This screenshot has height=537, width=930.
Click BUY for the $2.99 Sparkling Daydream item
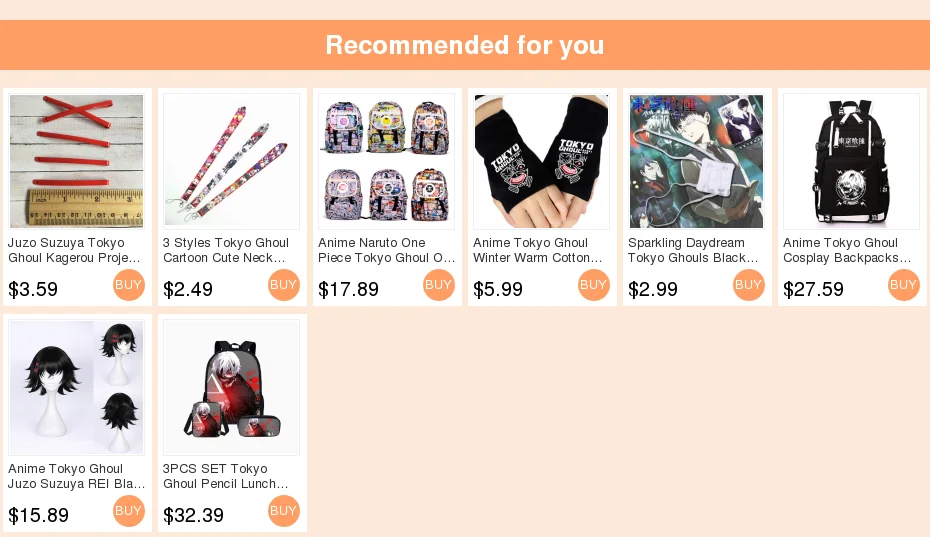tap(749, 285)
